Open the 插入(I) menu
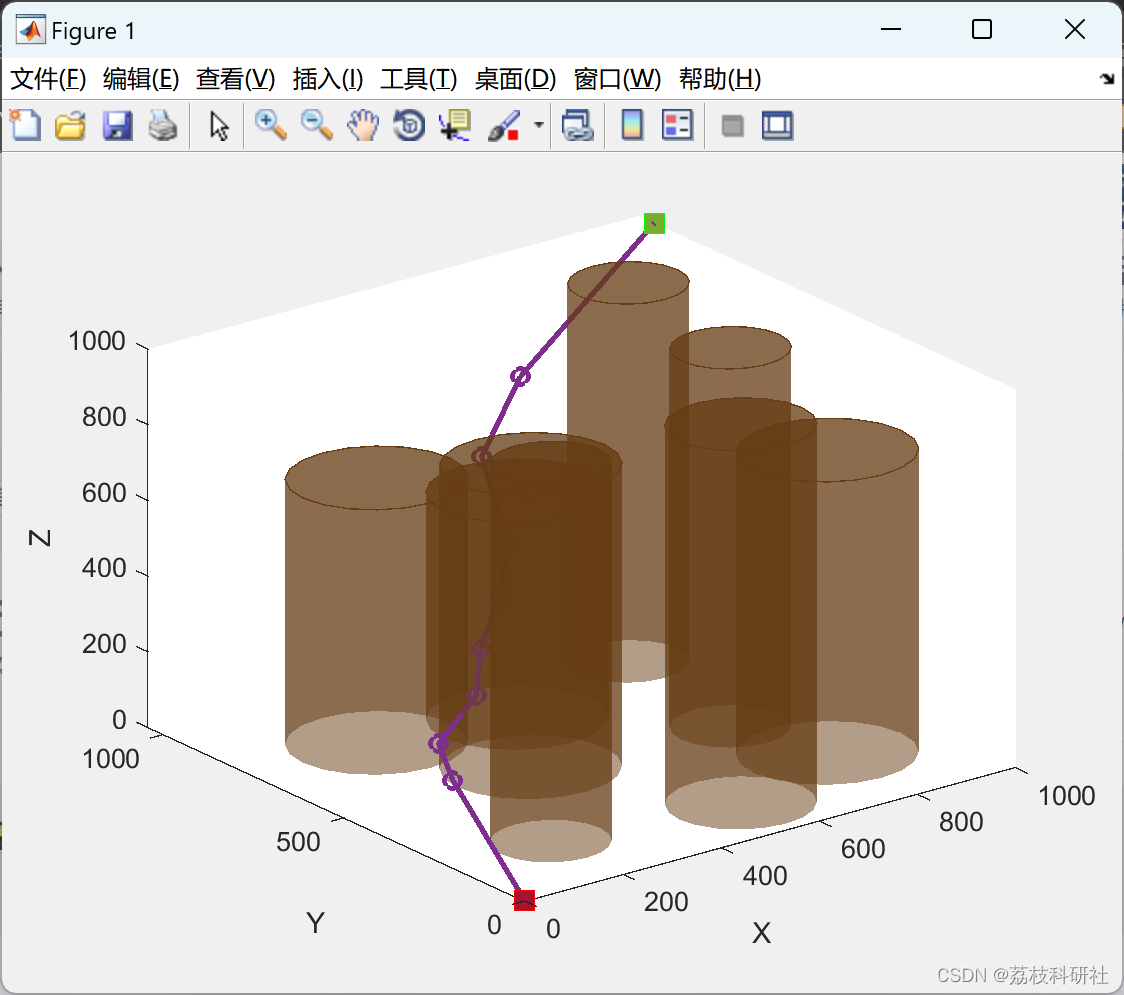 (x=328, y=79)
